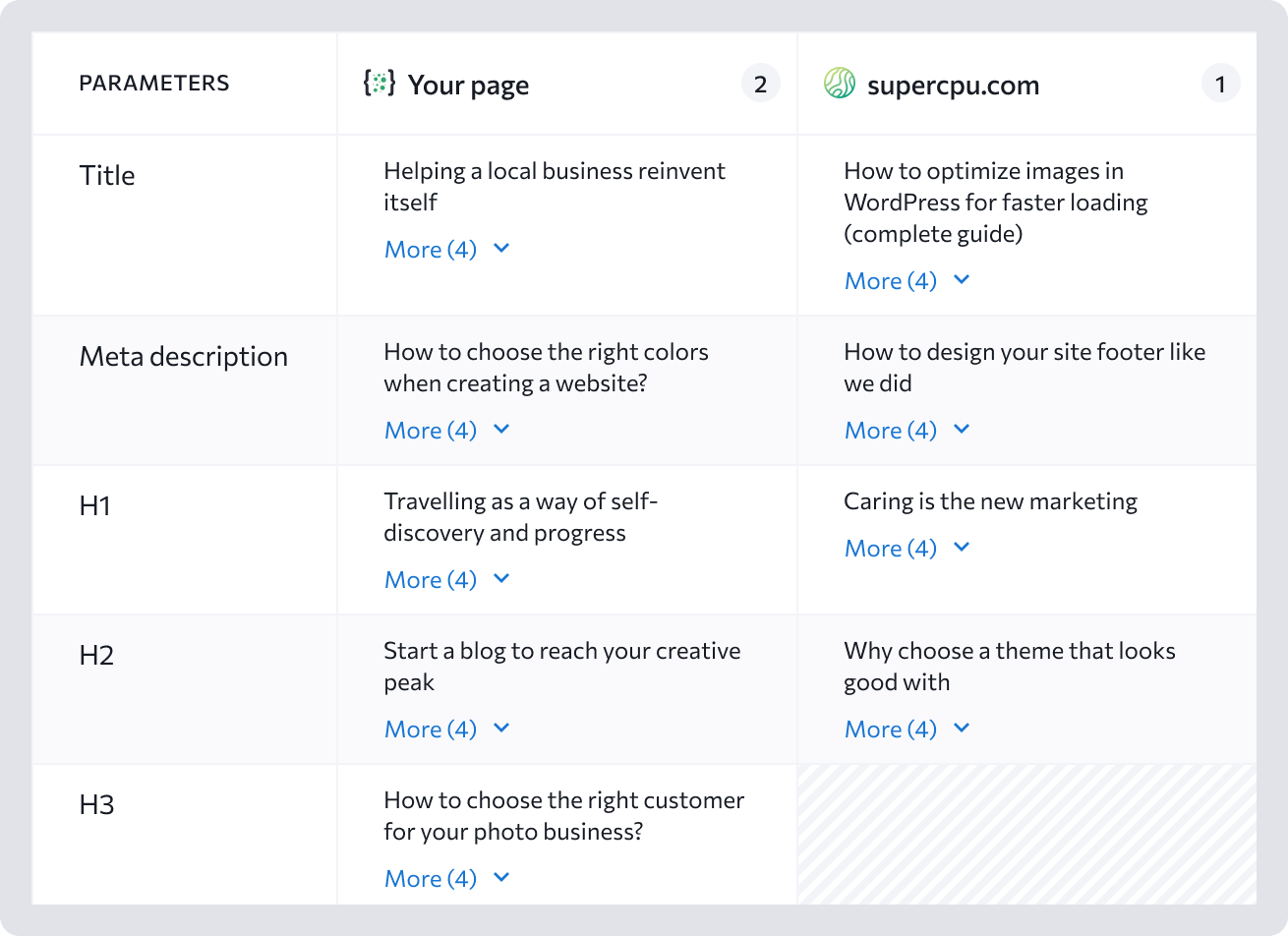The height and width of the screenshot is (936, 1288).
Task: Click text 'Why choose a theme that looks good with'
Action: (1010, 667)
